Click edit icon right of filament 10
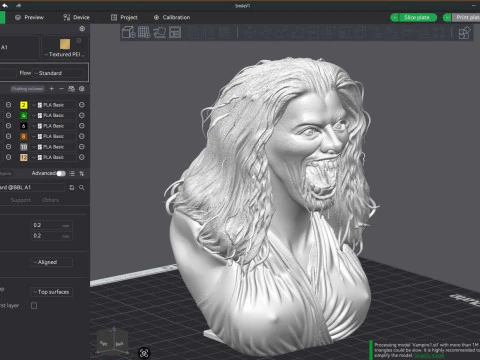The image size is (480, 360). click(82, 147)
